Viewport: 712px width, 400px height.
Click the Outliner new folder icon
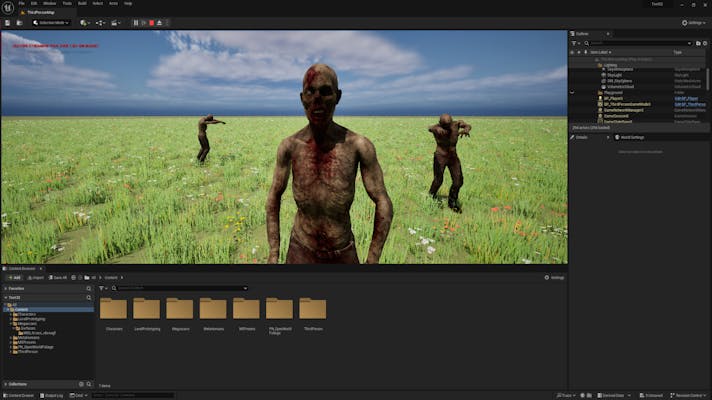tap(698, 43)
